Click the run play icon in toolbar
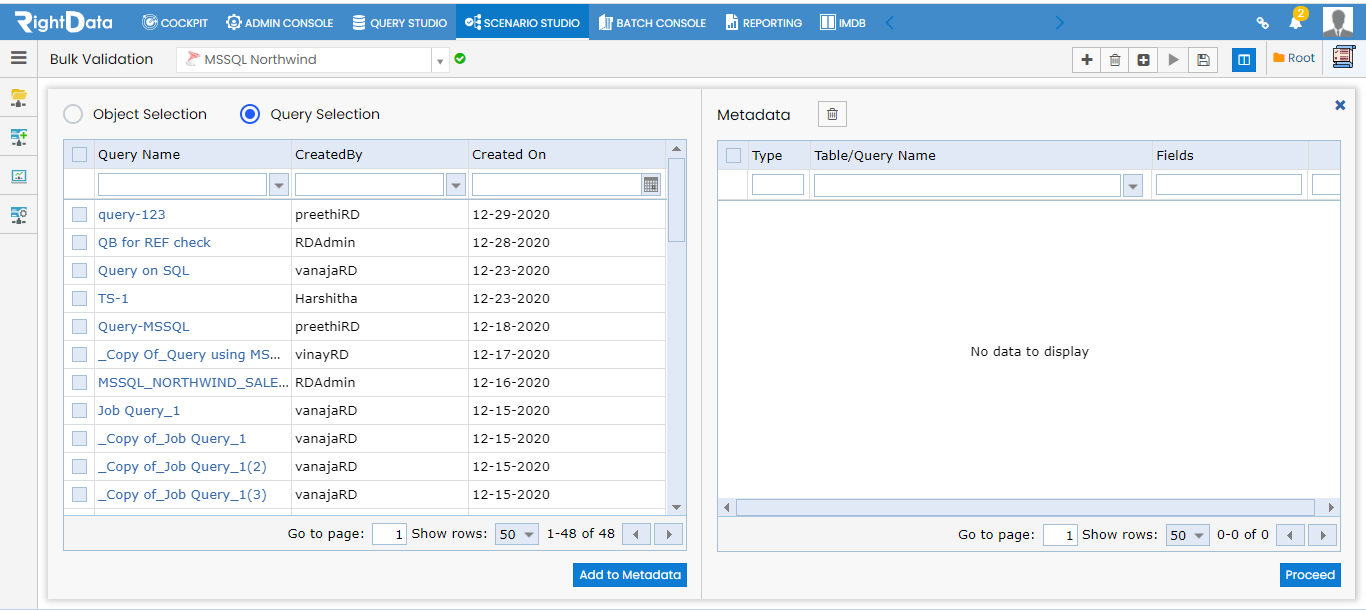This screenshot has height=610, width=1366. click(1174, 60)
